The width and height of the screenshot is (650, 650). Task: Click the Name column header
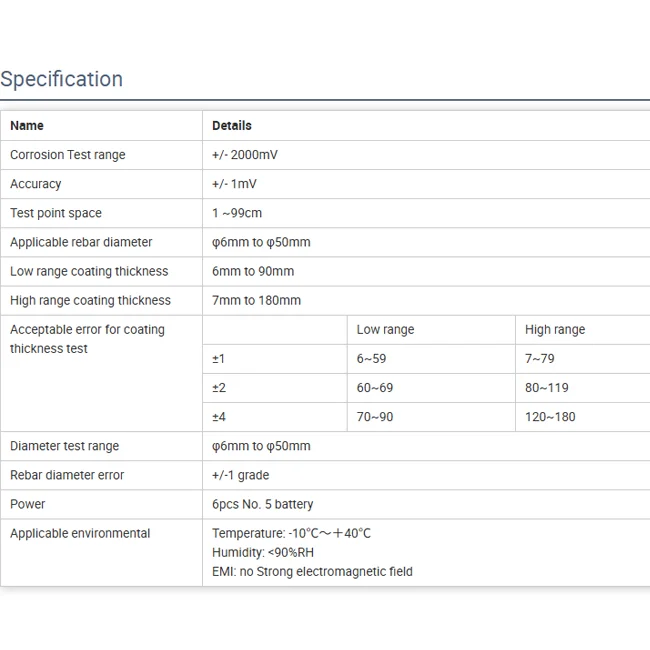(27, 126)
